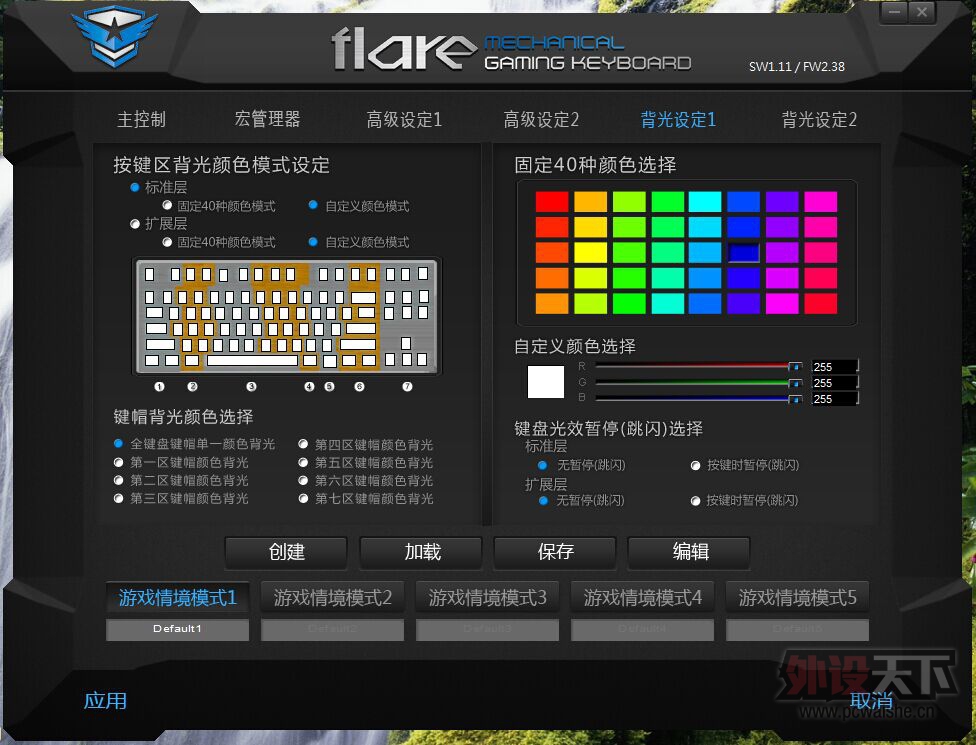The height and width of the screenshot is (745, 976).
Task: Click the G value field showing 255
Action: click(835, 383)
